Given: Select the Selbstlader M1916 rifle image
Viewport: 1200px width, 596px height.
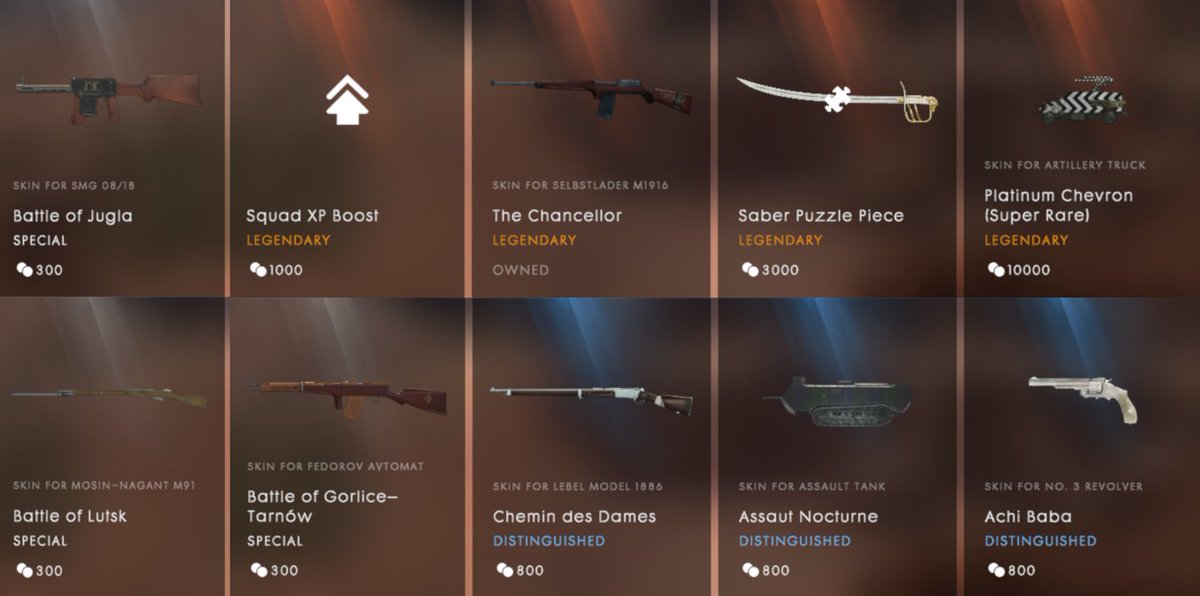Looking at the screenshot, I should pyautogui.click(x=590, y=94).
